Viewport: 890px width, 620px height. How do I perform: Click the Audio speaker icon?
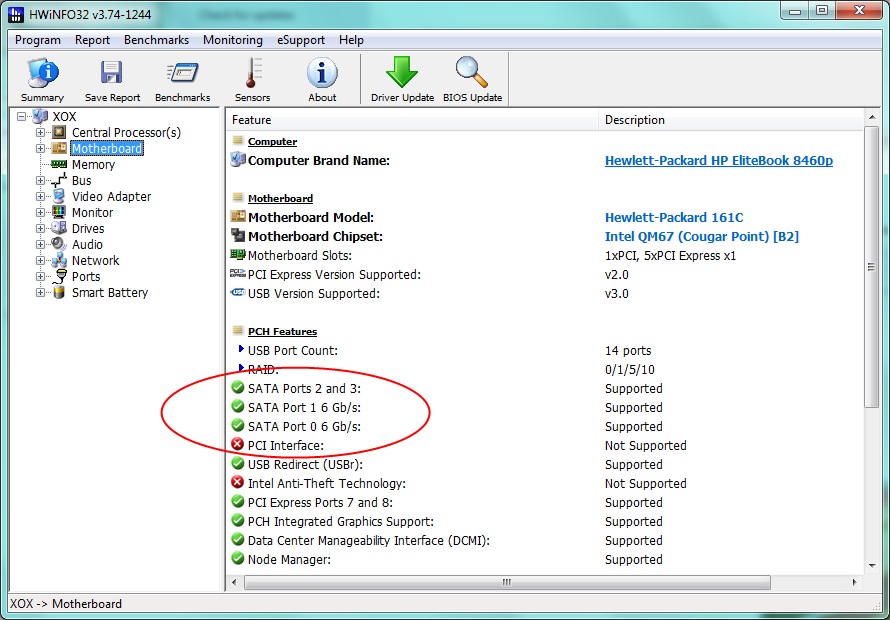click(58, 244)
